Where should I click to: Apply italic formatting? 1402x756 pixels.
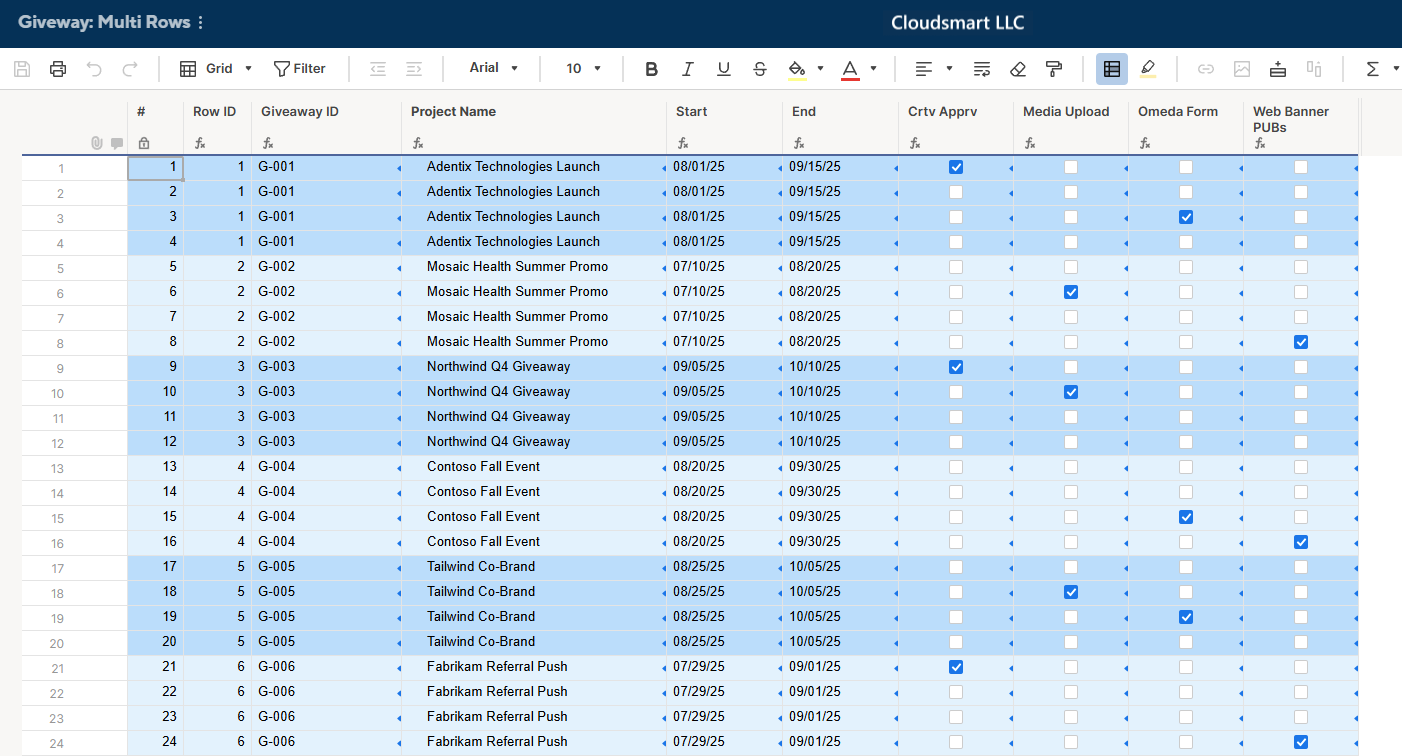(687, 69)
